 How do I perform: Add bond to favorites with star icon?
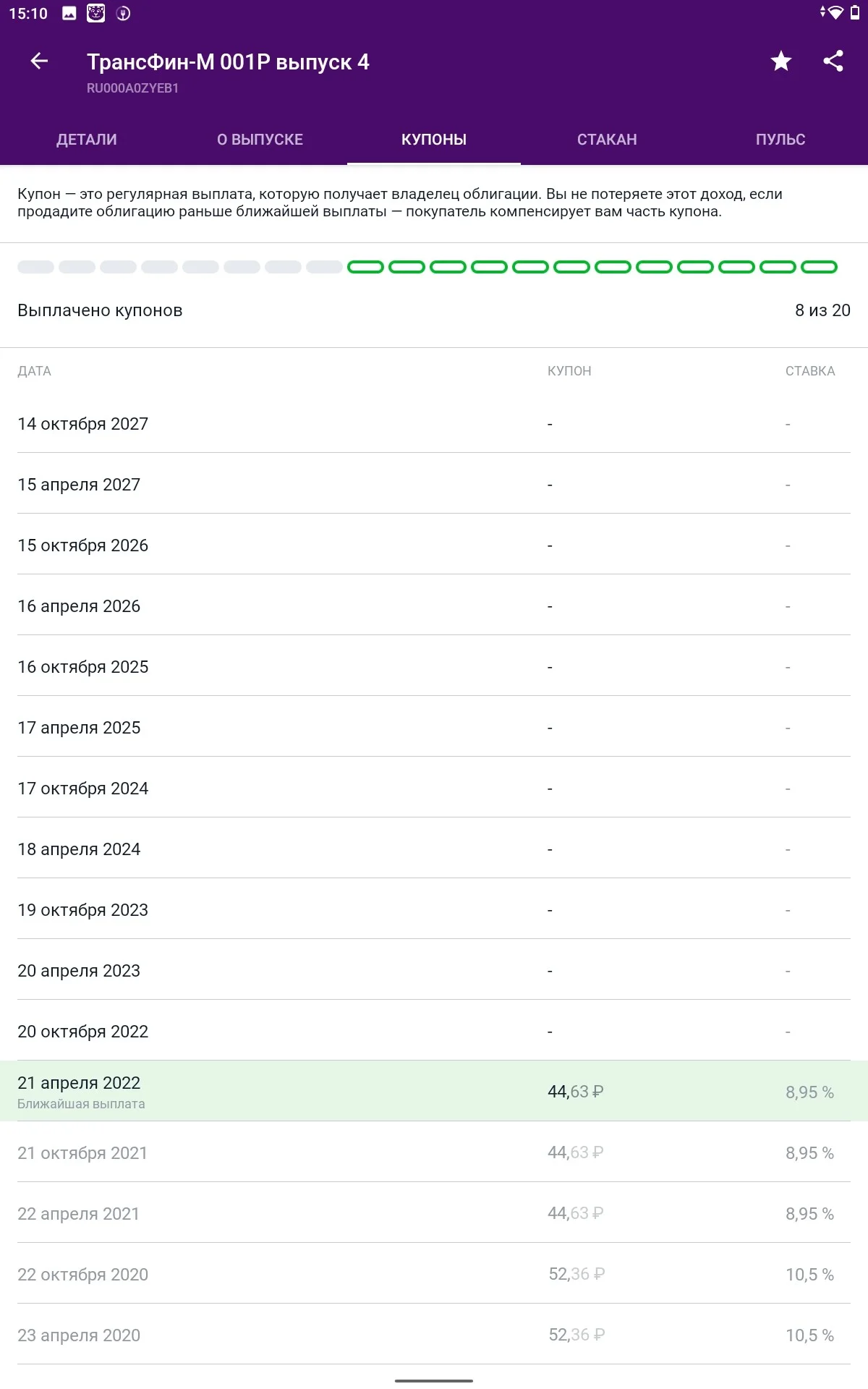[781, 61]
